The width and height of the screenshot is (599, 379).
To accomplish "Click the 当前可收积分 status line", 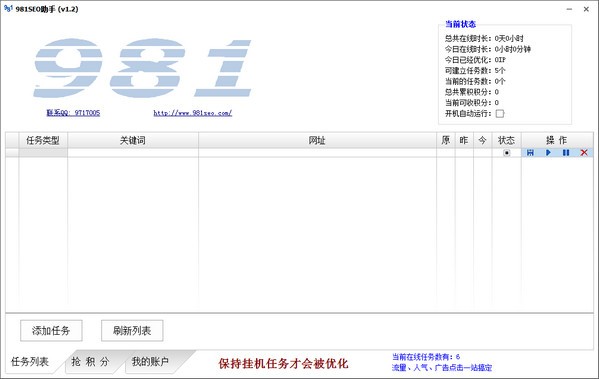I will (x=472, y=102).
